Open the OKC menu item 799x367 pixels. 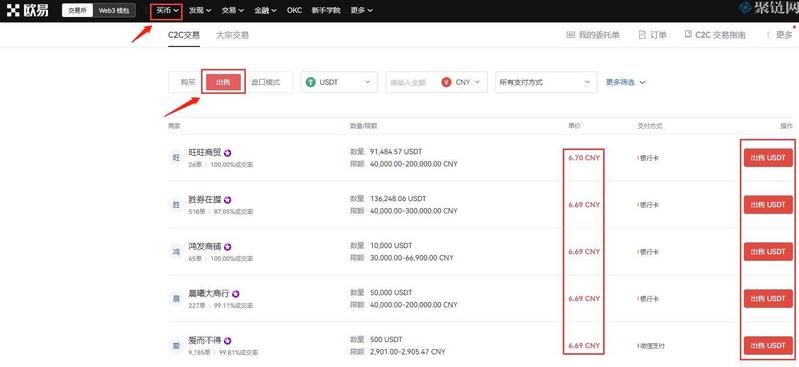[294, 10]
